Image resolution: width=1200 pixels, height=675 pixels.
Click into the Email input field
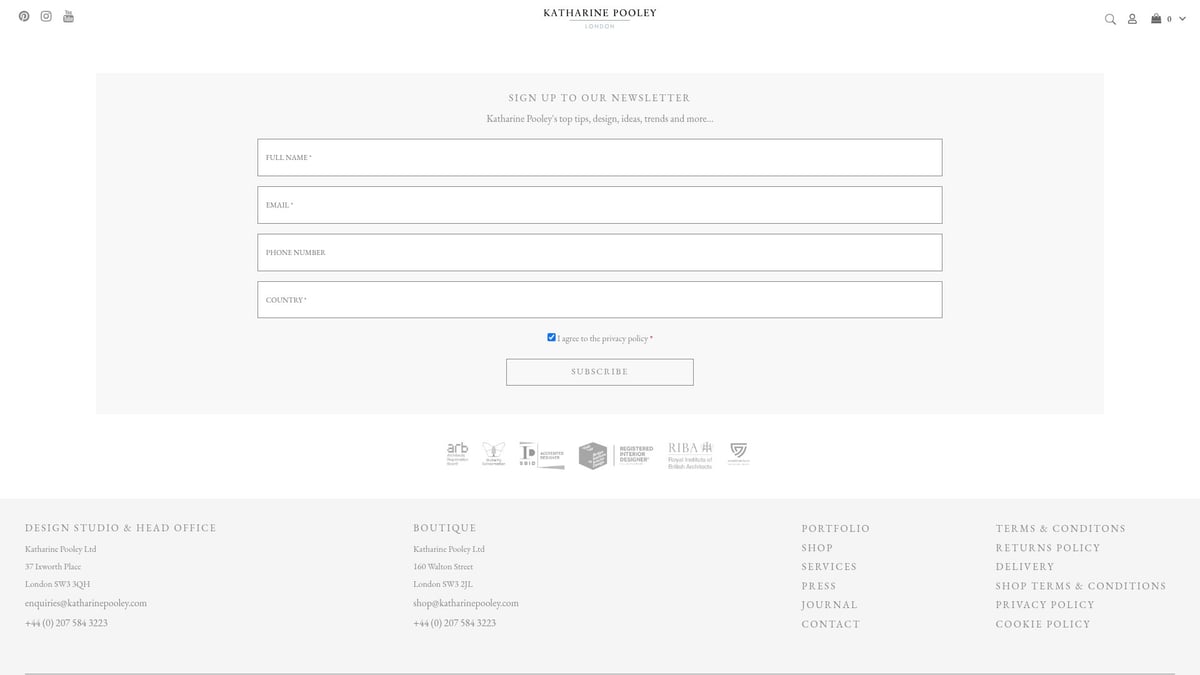[x=599, y=205]
